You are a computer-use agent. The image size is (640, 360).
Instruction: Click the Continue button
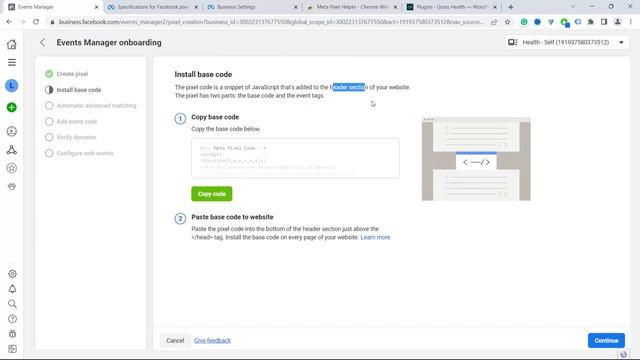tap(606, 340)
